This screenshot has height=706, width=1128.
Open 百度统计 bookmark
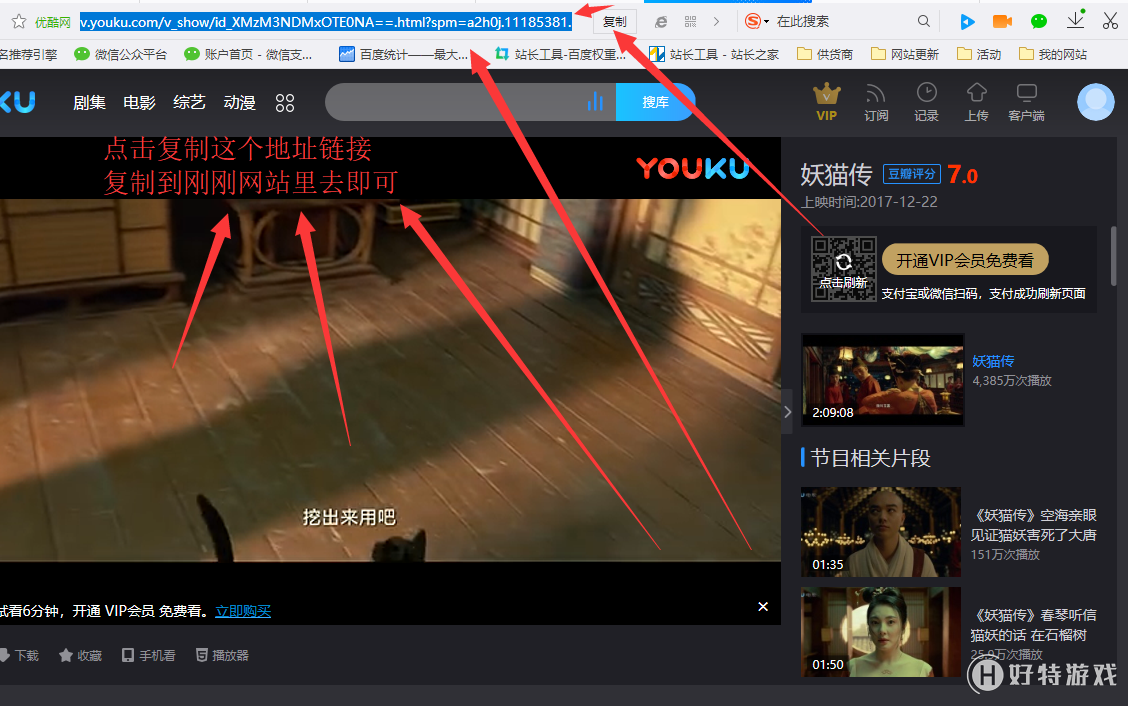[x=404, y=54]
